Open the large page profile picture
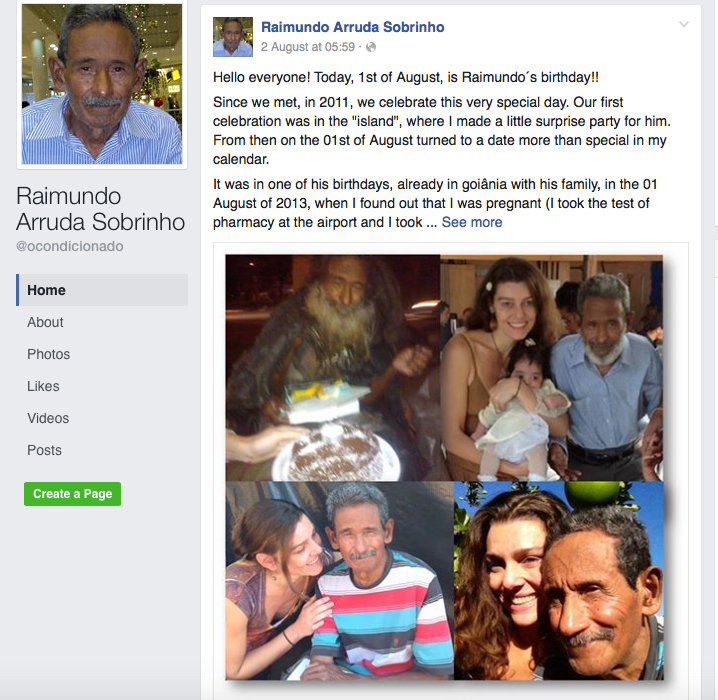The width and height of the screenshot is (718, 700). pyautogui.click(x=102, y=84)
